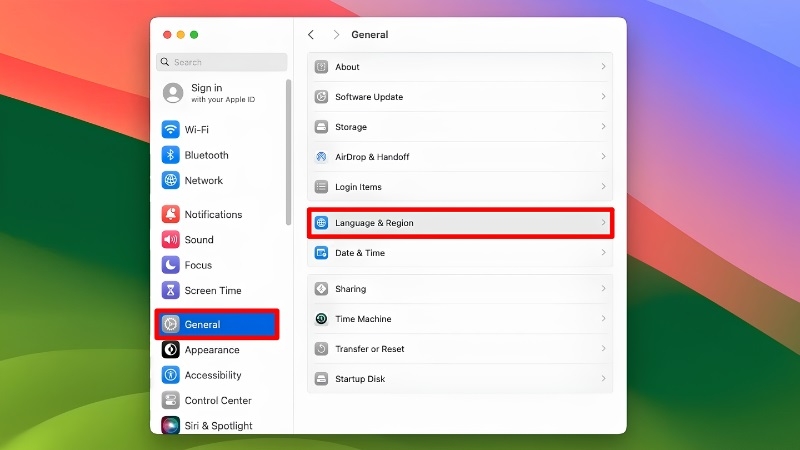Go back with the back arrow
Image resolution: width=800 pixels, height=450 pixels.
pos(311,35)
